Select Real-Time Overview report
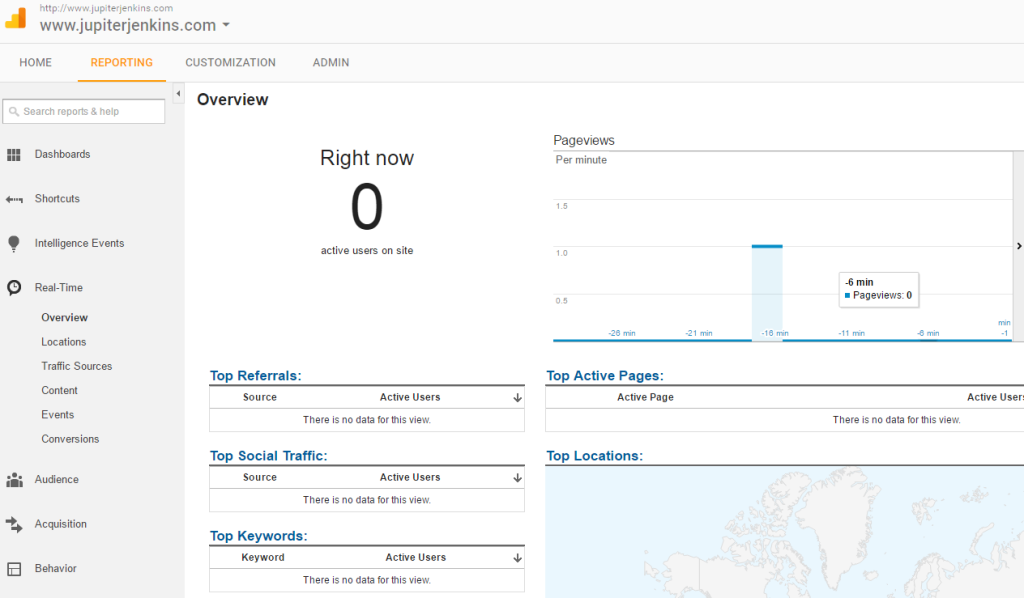The width and height of the screenshot is (1024, 598). (65, 317)
